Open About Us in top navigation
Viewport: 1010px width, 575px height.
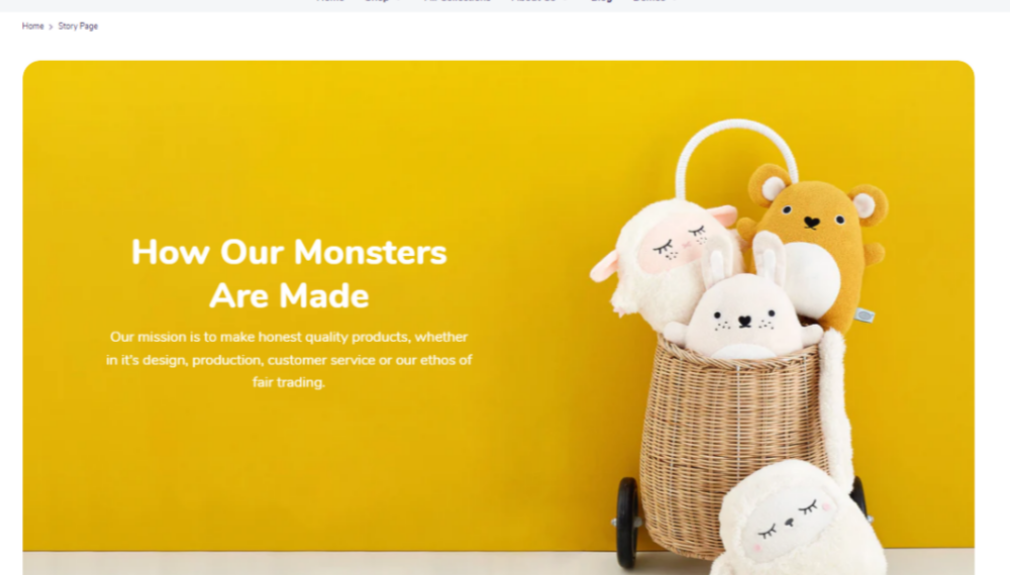coord(533,1)
